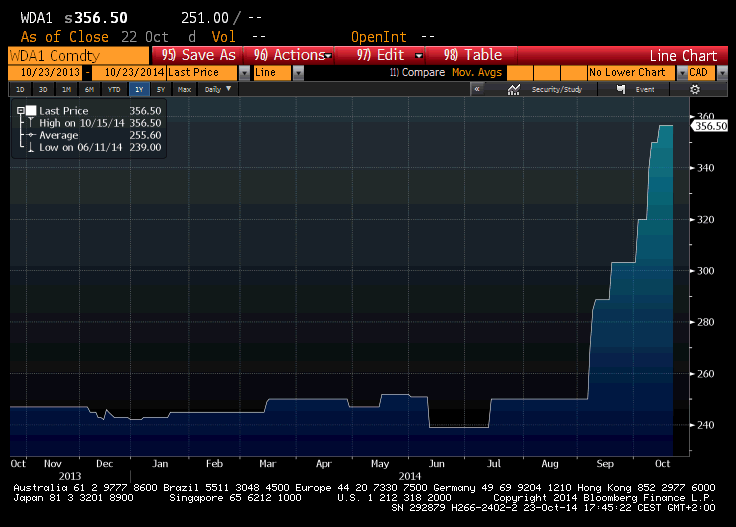
Task: Click the Jun x-axis month label
Action: coord(437,464)
